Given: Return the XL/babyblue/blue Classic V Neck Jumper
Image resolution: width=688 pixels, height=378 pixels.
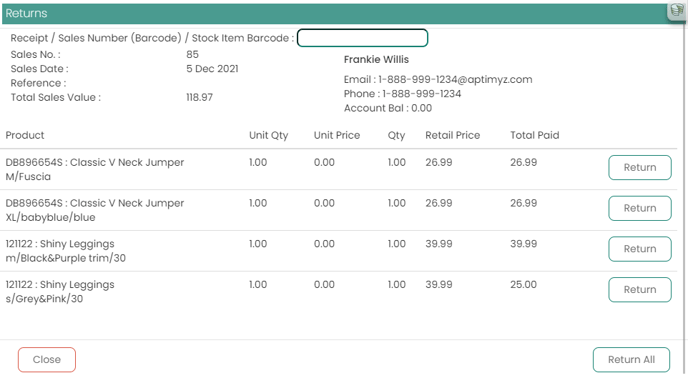Looking at the screenshot, I should 640,208.
